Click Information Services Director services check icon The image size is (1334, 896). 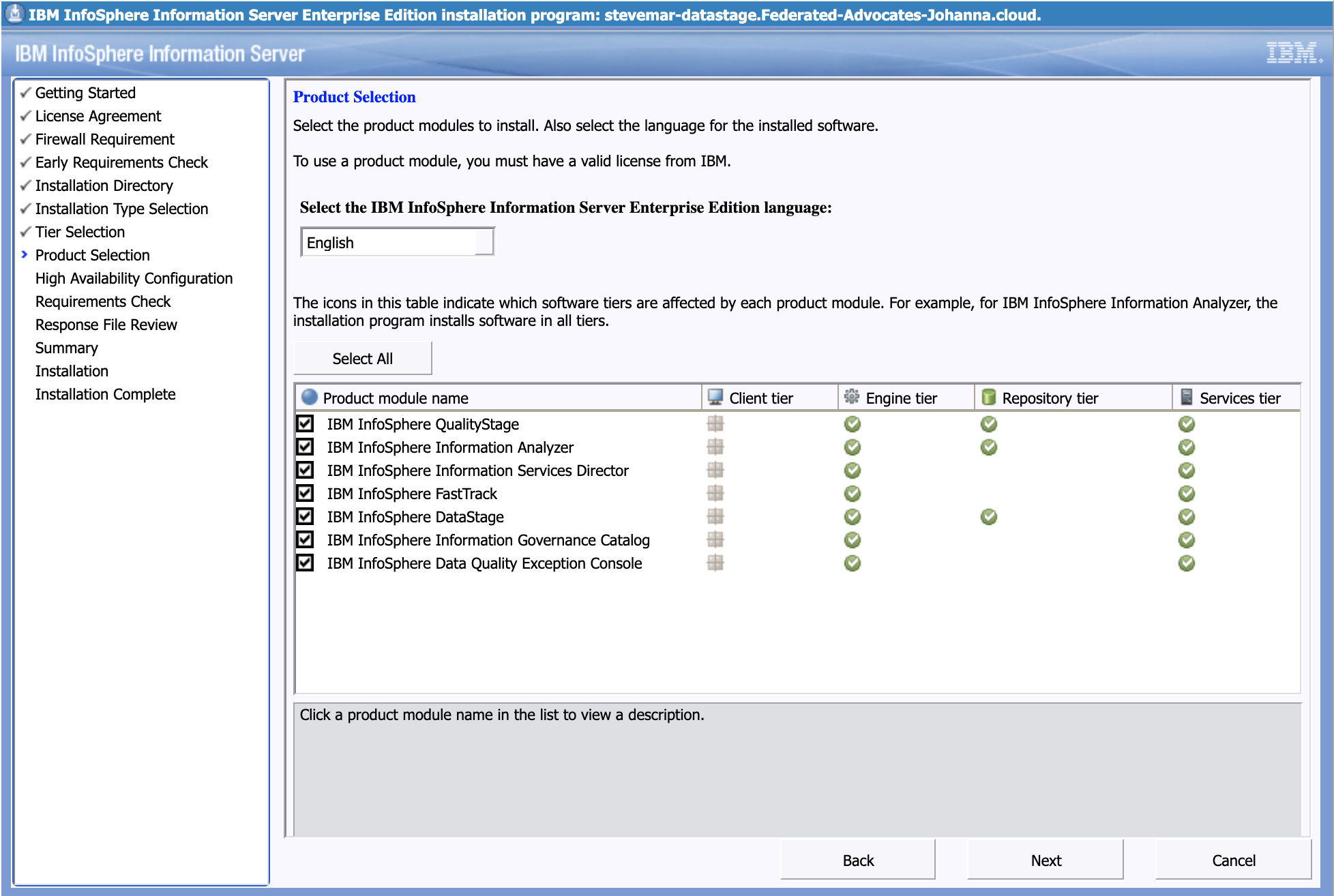coord(1187,471)
